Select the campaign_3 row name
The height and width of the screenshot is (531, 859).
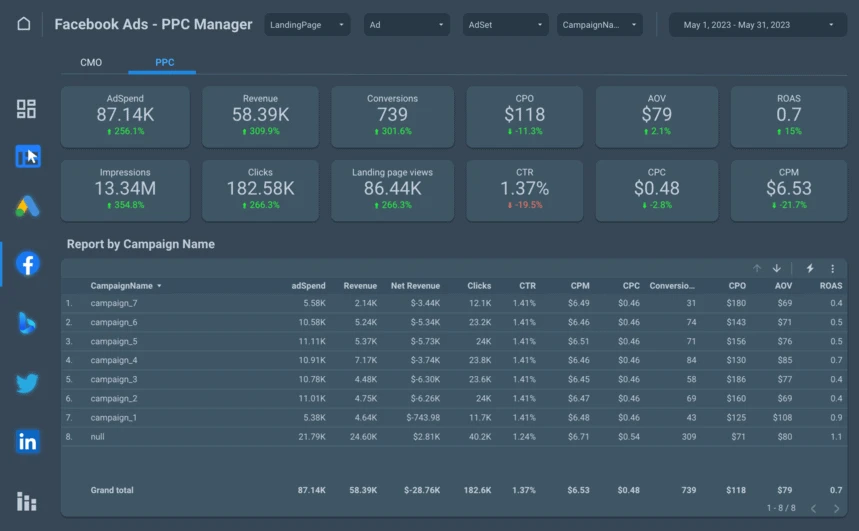coord(114,379)
